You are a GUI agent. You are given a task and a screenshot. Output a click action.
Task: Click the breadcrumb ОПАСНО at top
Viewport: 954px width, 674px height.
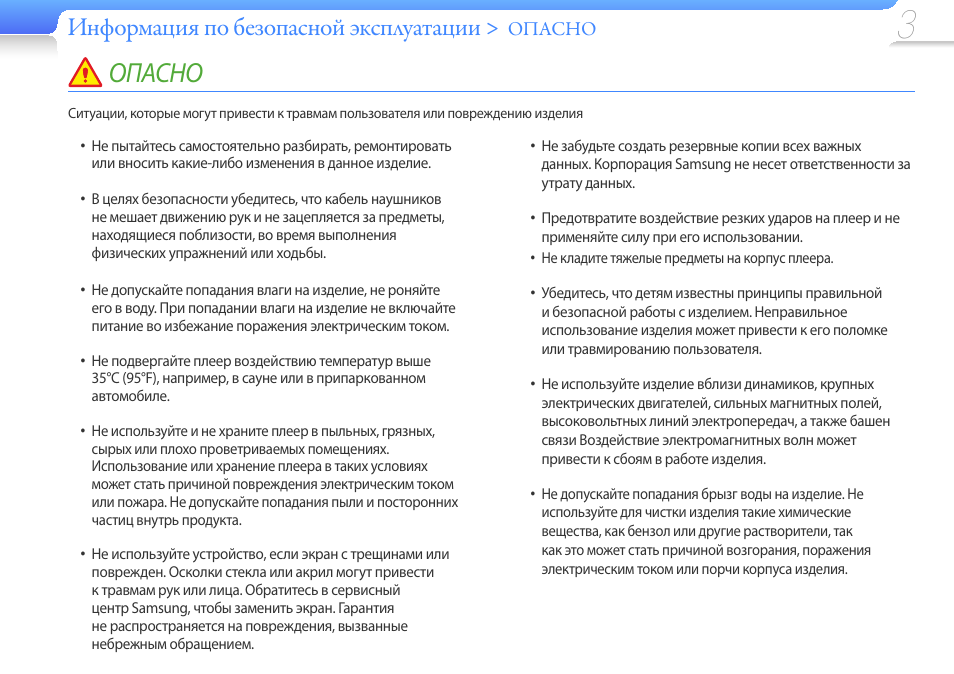(552, 29)
